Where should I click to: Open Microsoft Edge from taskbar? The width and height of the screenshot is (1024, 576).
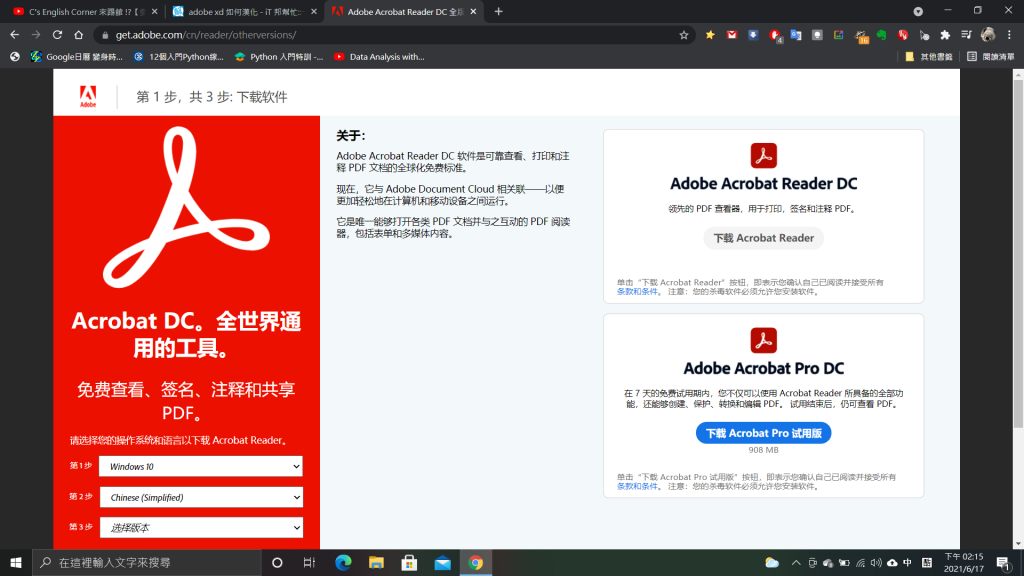(x=343, y=562)
